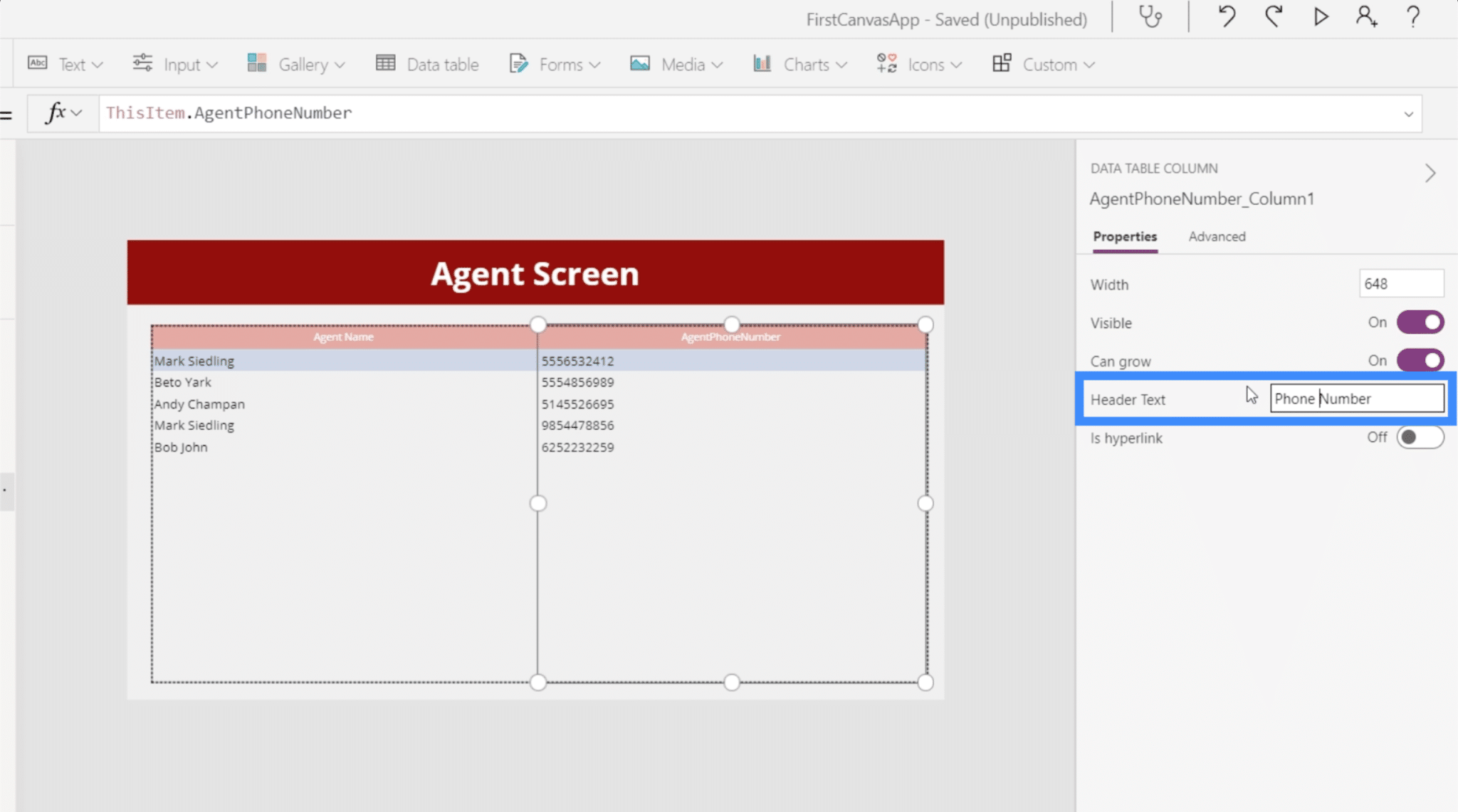Click the Undo arrow icon

(x=1226, y=16)
